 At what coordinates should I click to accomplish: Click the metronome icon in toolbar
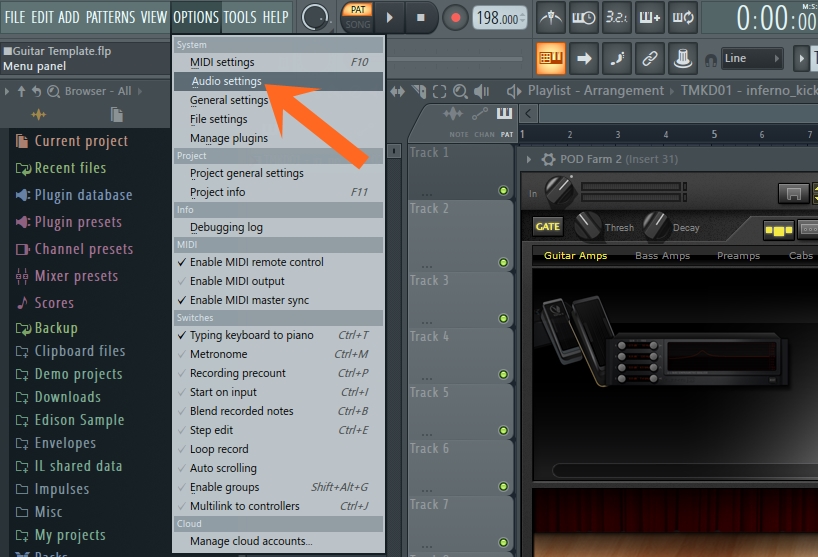550,17
